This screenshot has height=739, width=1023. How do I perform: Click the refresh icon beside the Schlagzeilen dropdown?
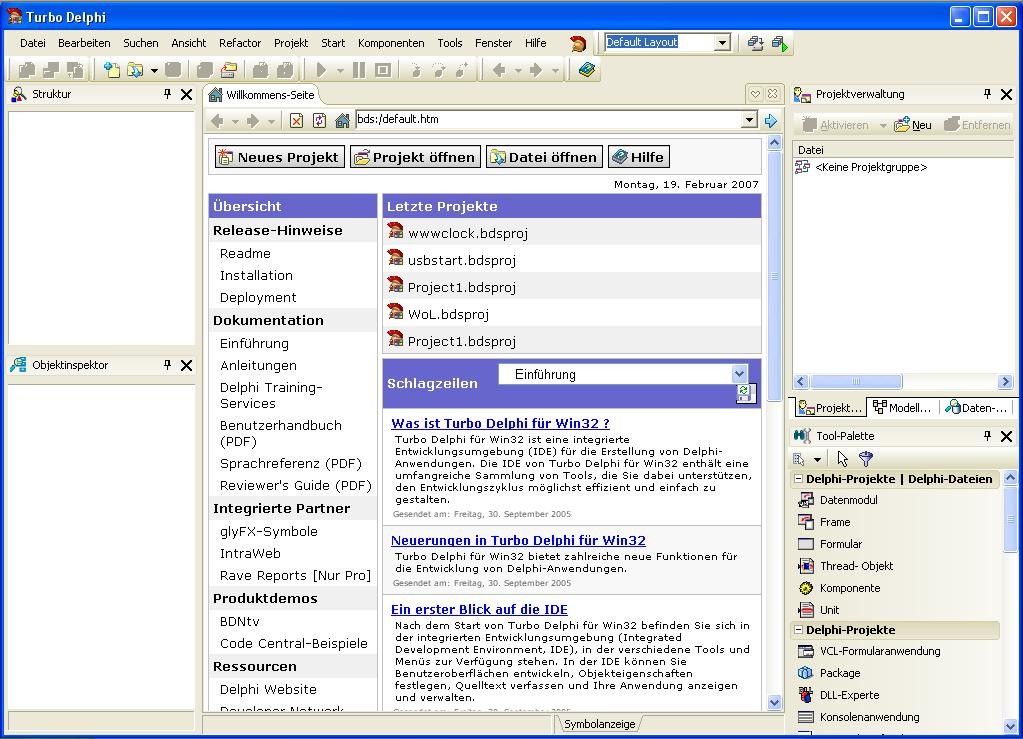(x=743, y=394)
